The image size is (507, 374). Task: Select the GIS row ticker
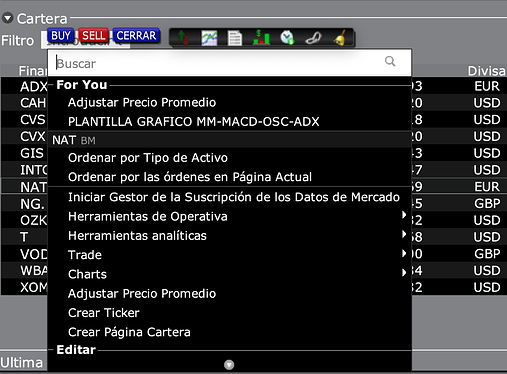(x=32, y=153)
